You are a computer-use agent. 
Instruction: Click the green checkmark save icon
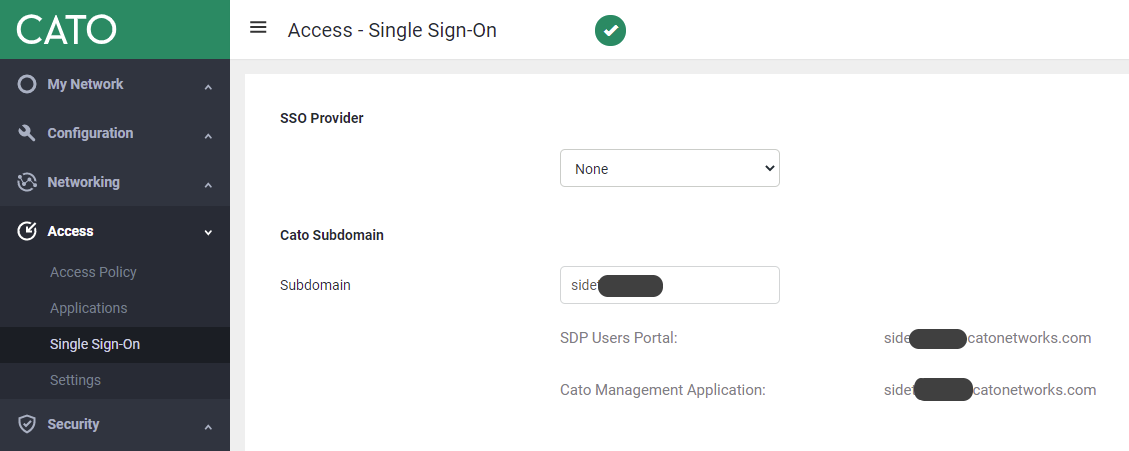click(610, 30)
